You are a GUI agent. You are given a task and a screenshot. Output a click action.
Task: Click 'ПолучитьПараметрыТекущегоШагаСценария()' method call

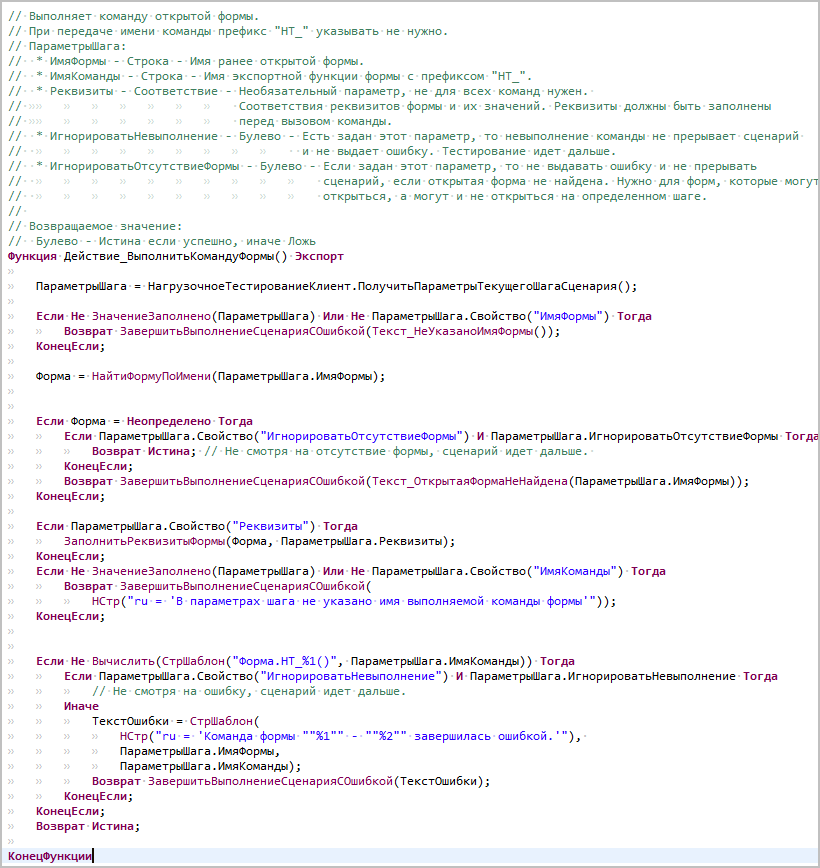coord(494,286)
